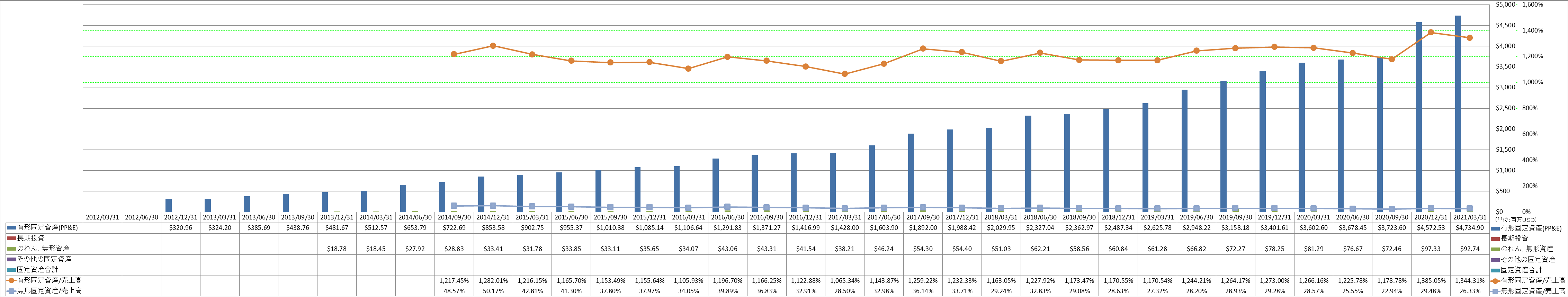Select the 48.57% intangible ratio cell

pyautogui.click(x=454, y=291)
